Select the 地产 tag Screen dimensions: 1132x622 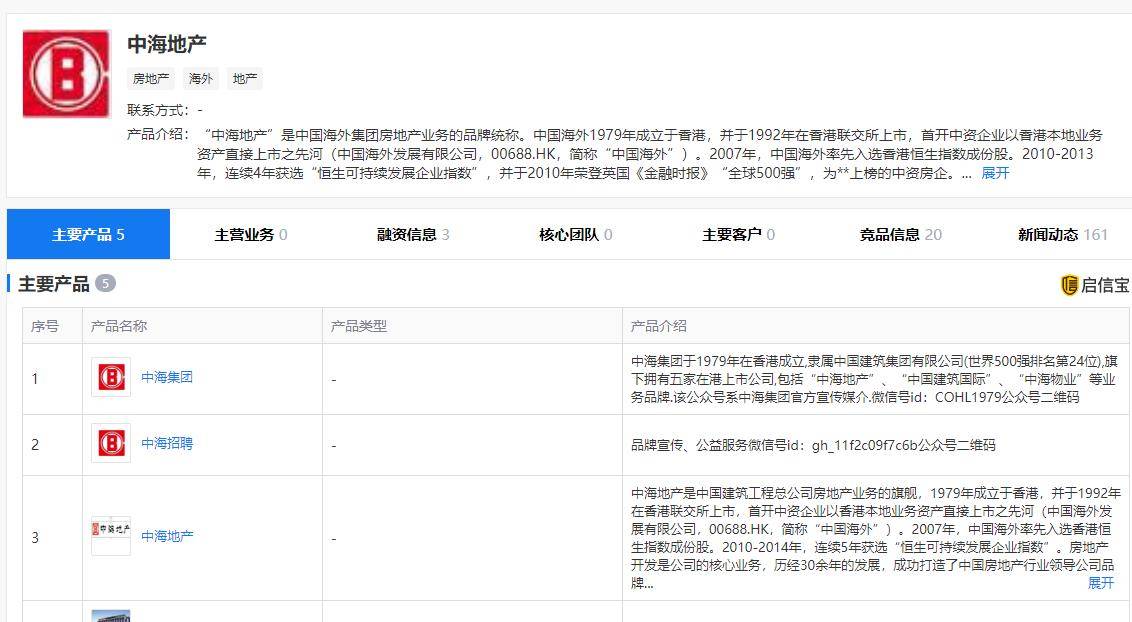coord(244,78)
